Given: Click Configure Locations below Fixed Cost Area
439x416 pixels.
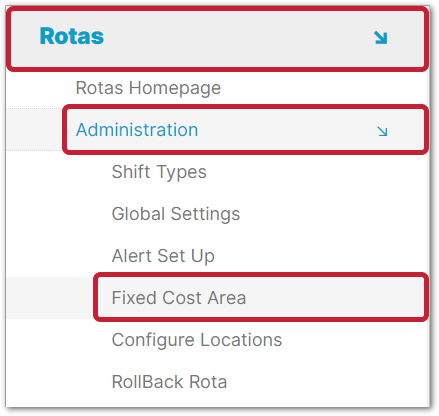Looking at the screenshot, I should (197, 340).
